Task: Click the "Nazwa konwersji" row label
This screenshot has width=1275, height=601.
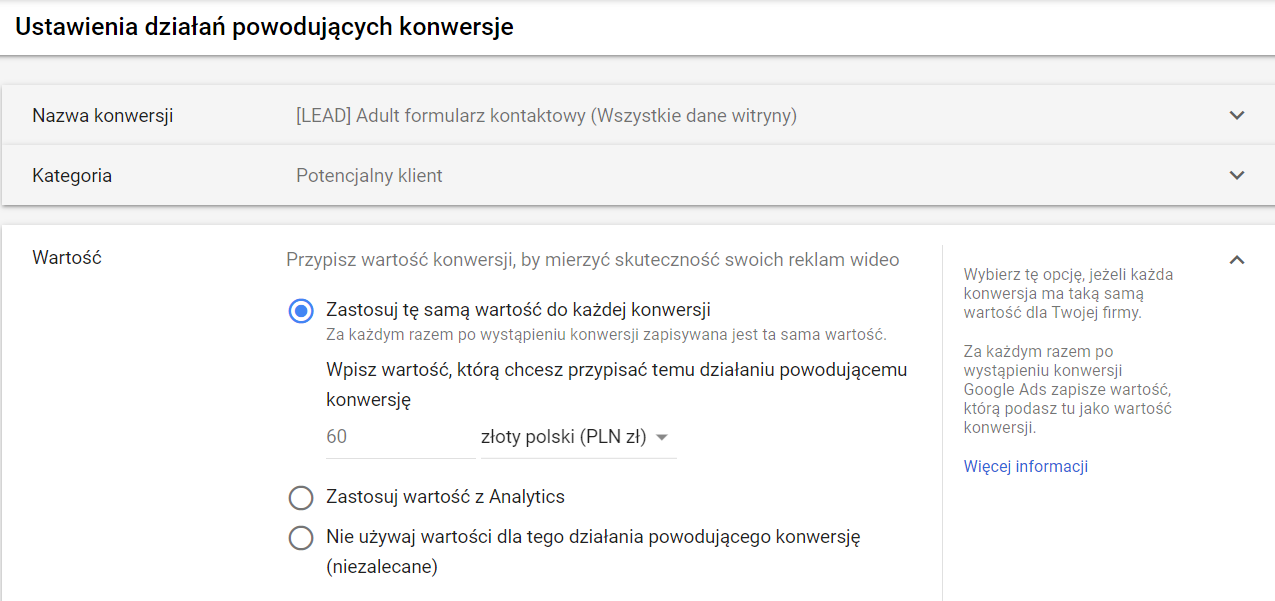Action: 103,115
